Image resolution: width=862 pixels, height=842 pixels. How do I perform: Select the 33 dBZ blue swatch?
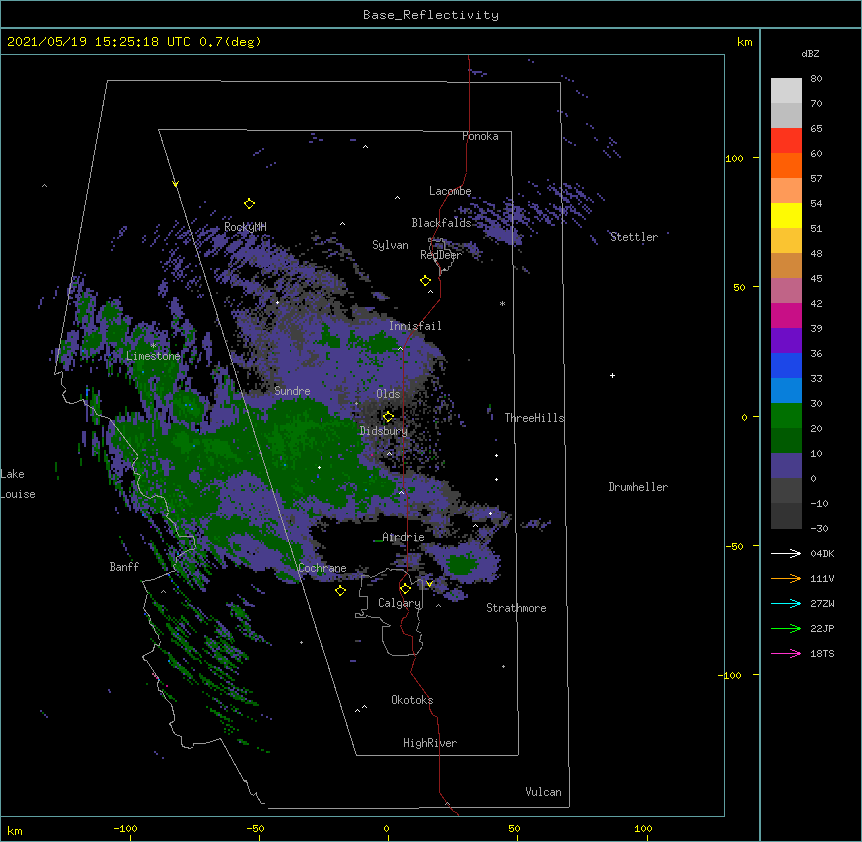pos(786,390)
